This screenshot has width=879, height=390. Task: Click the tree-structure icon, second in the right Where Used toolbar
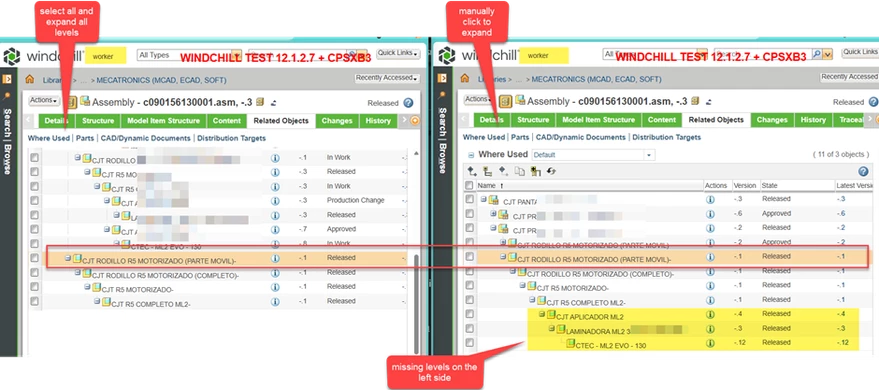[x=487, y=171]
